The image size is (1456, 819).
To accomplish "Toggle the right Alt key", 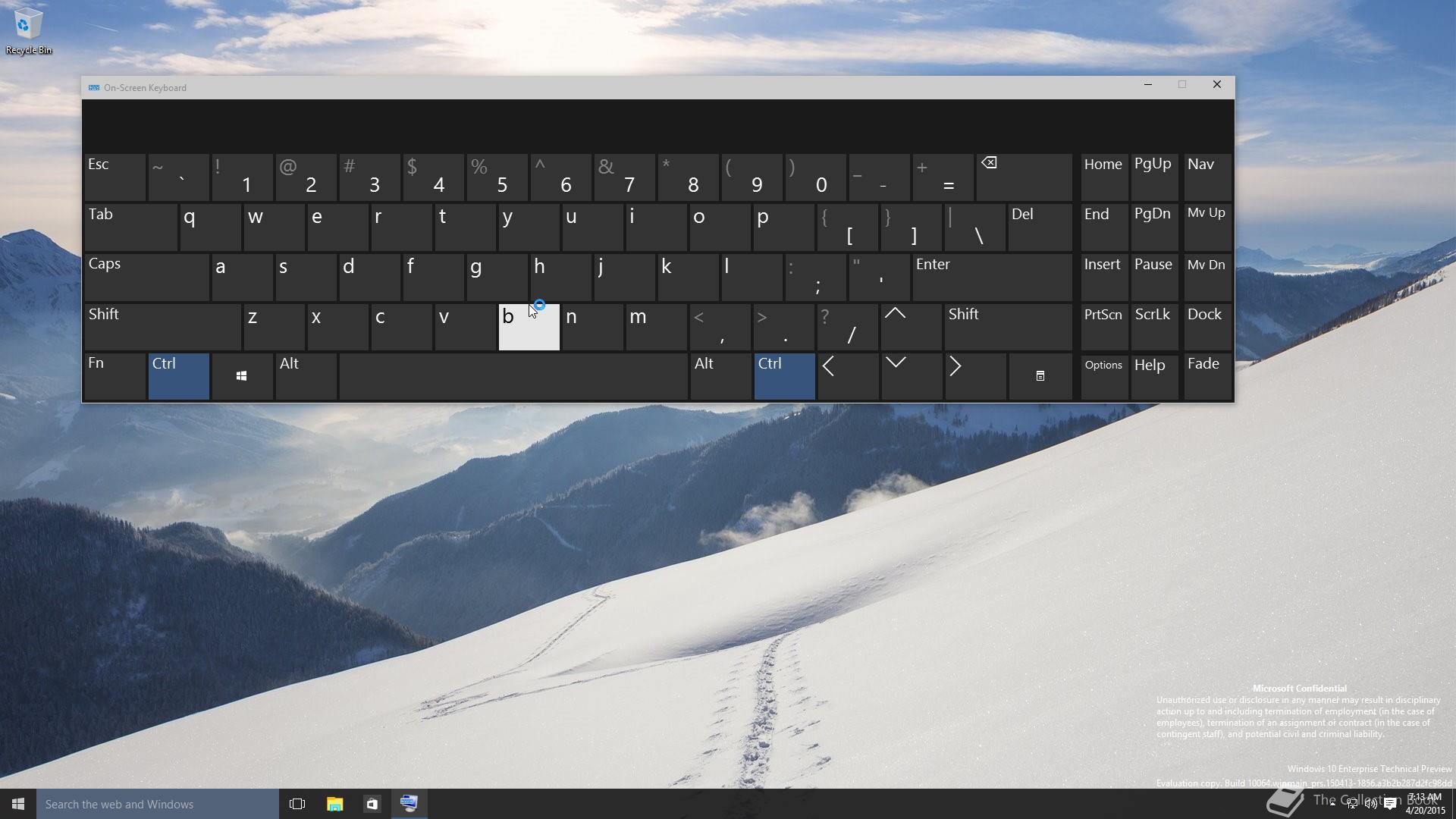I will (x=720, y=376).
